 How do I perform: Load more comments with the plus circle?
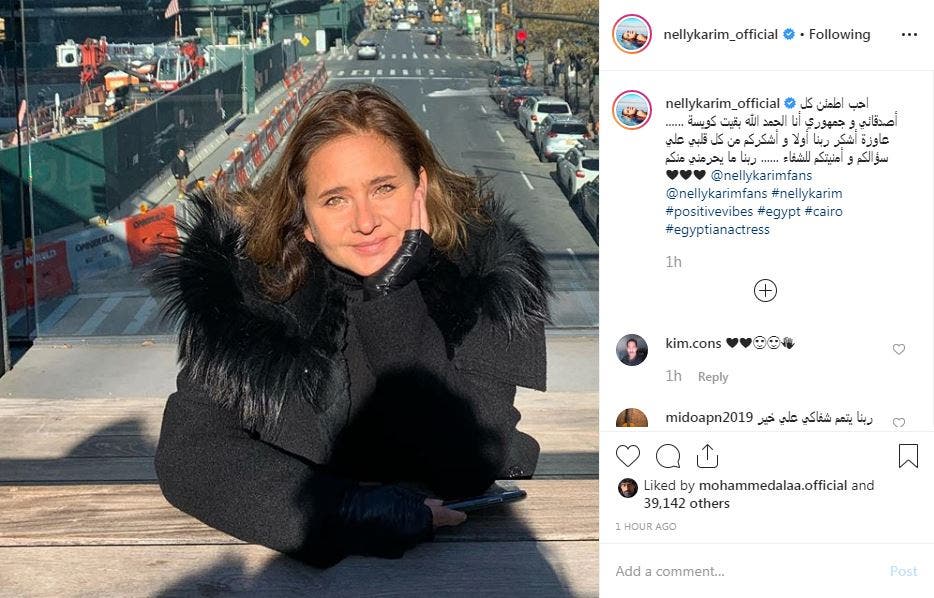click(765, 291)
